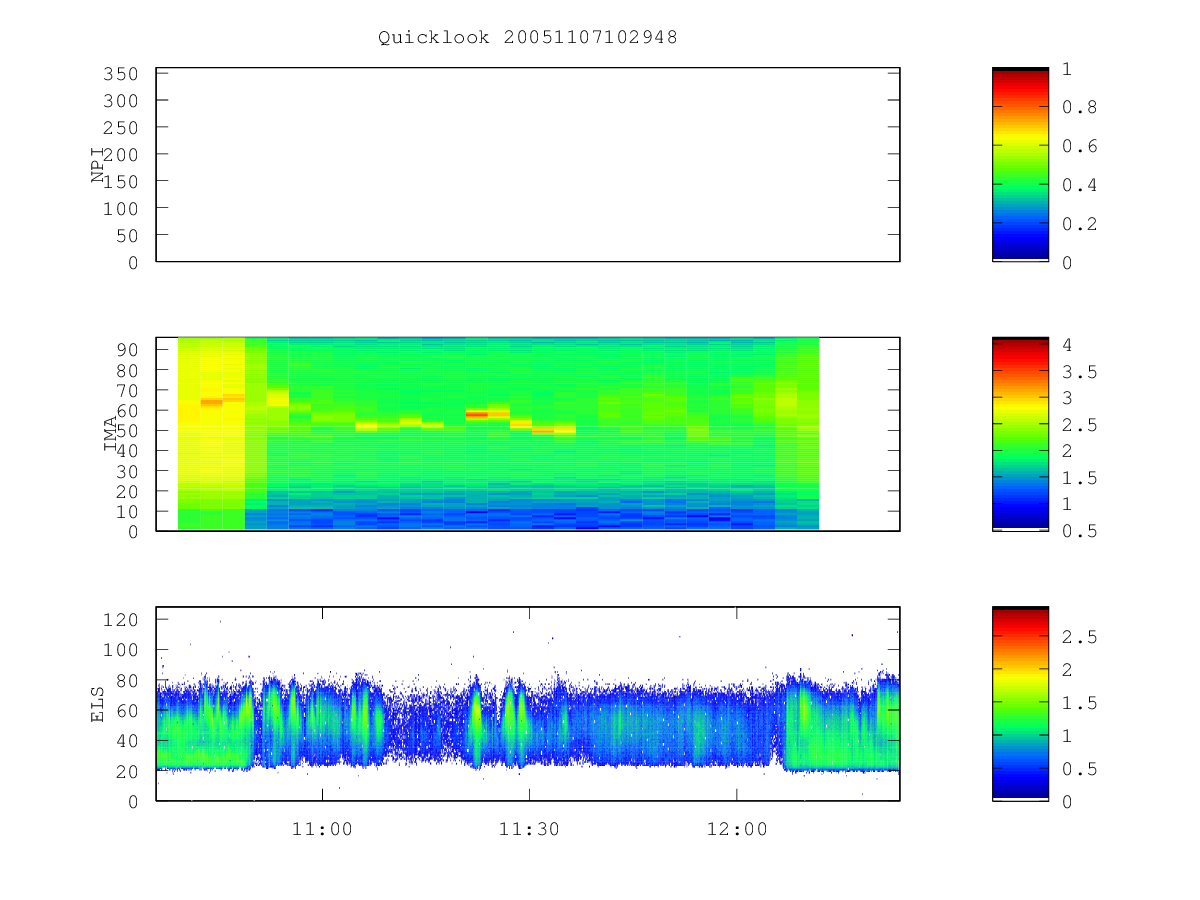Select the IMA axis label
The image size is (1200, 900).
(111, 434)
